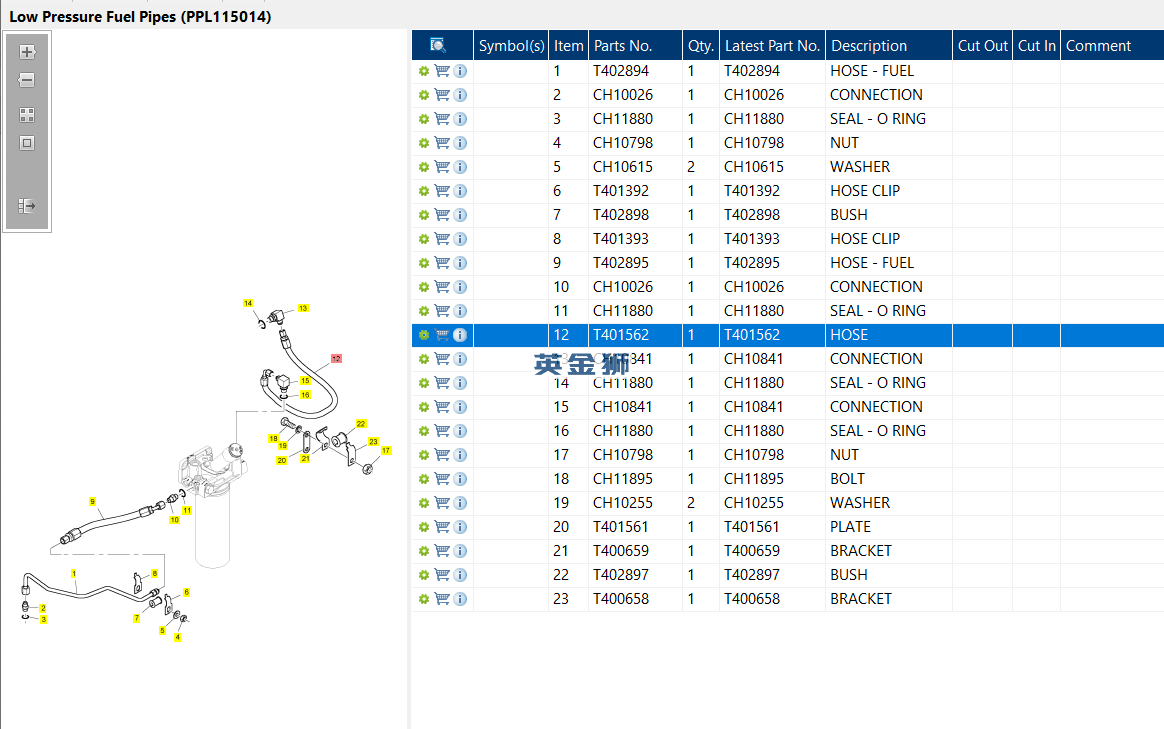The height and width of the screenshot is (729, 1164).
Task: Click the Cut Out column header
Action: pos(982,45)
